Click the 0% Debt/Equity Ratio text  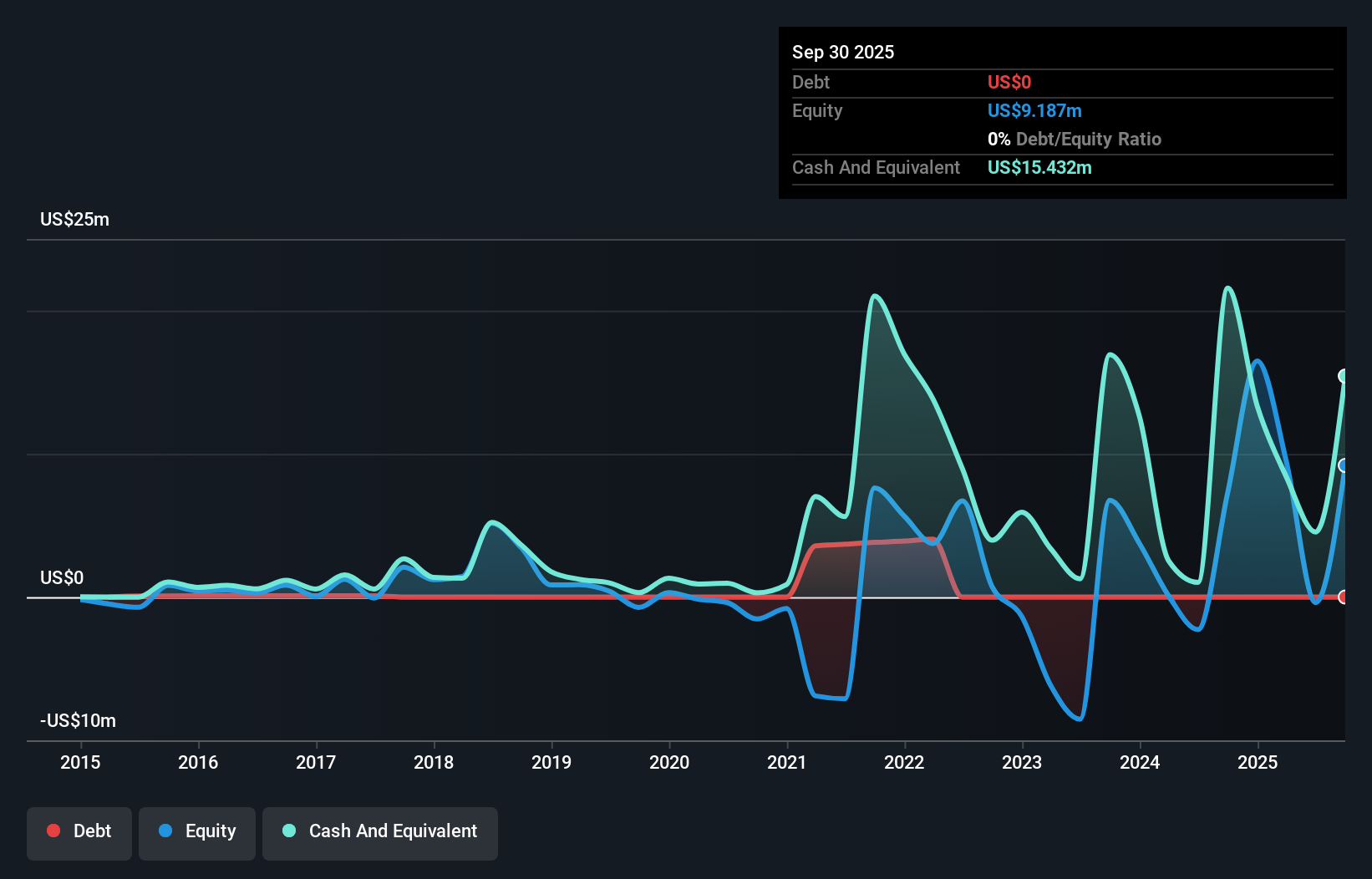point(1074,139)
